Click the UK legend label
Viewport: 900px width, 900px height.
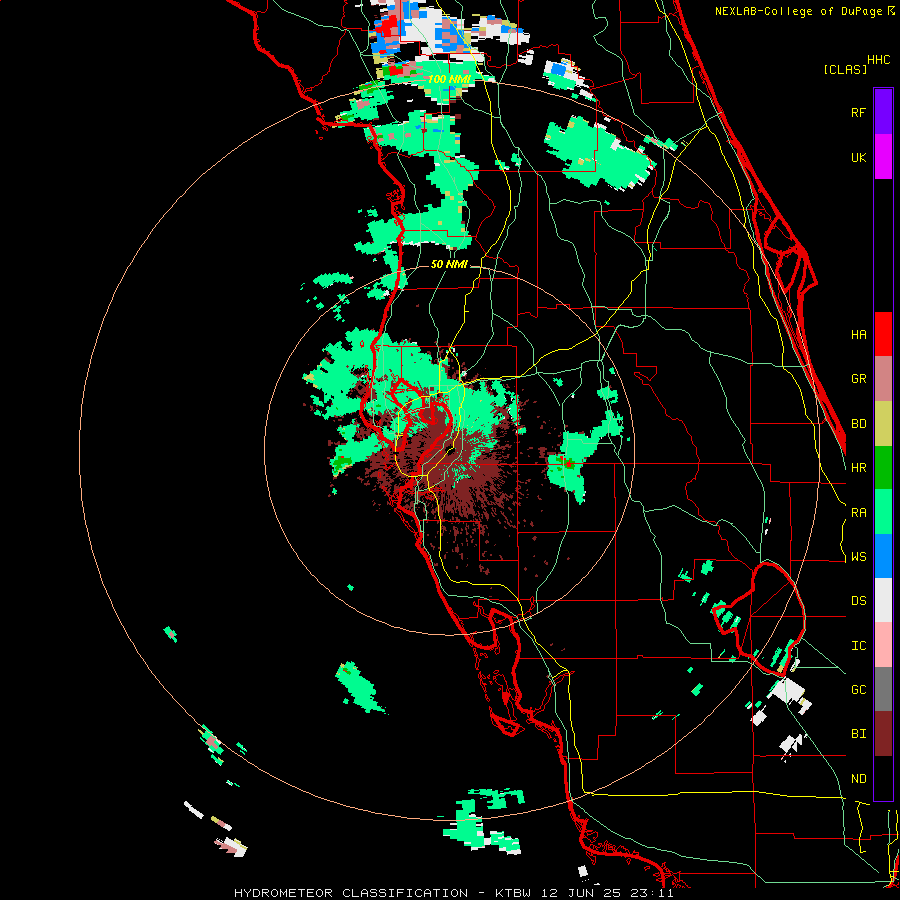(x=858, y=157)
